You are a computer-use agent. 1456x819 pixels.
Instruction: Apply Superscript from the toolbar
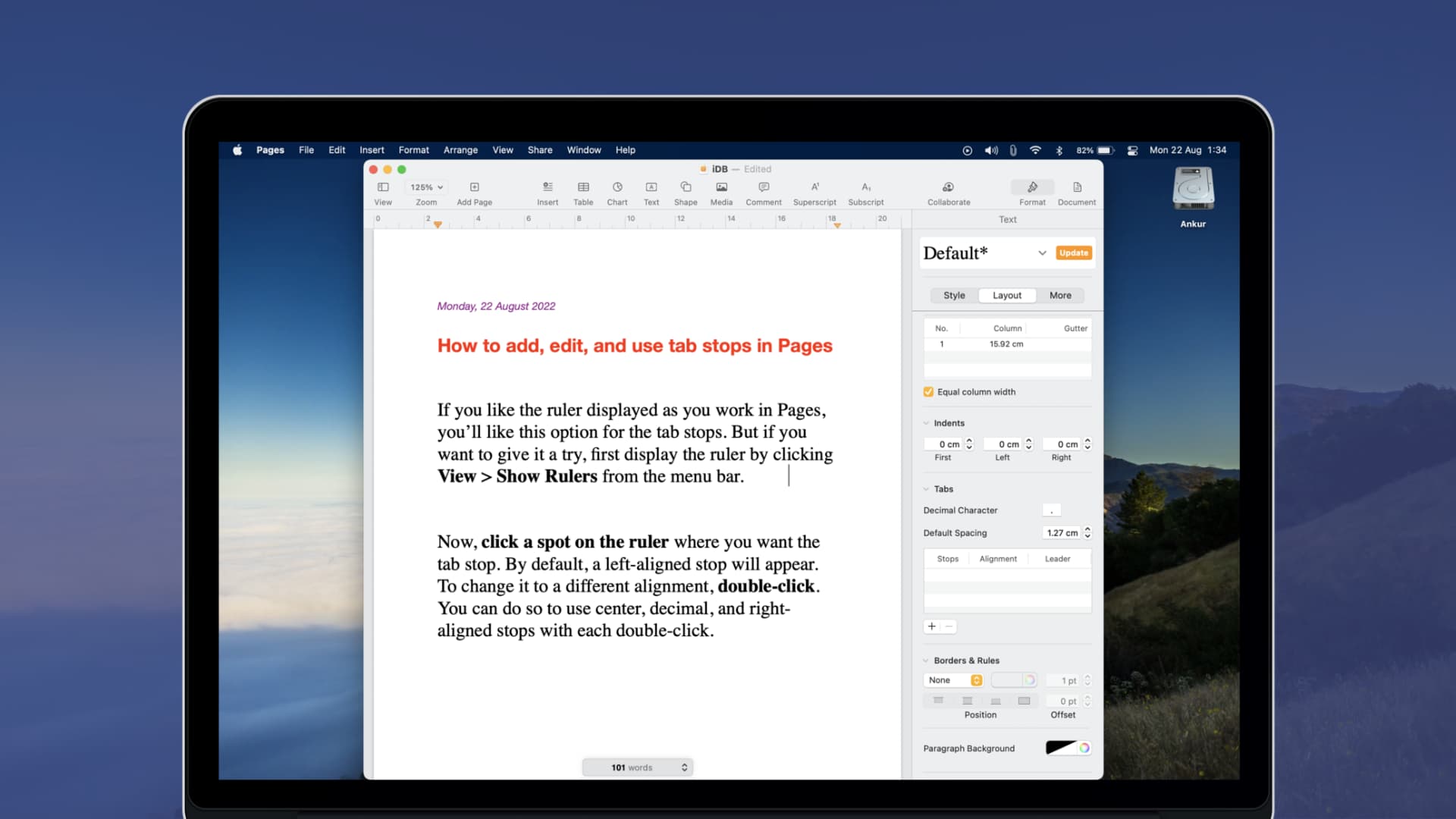pyautogui.click(x=814, y=187)
